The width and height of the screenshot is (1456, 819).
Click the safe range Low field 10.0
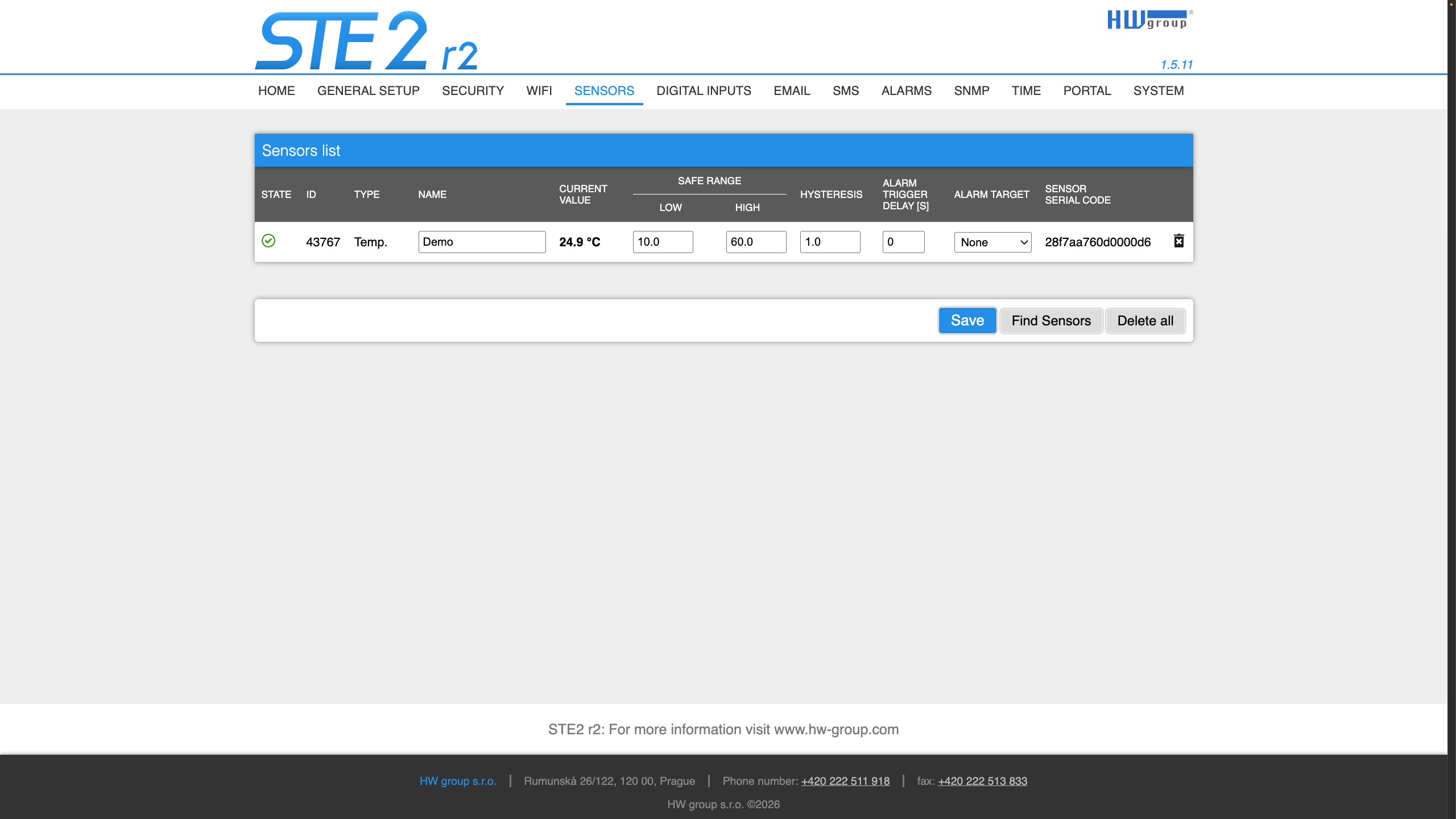[663, 242]
